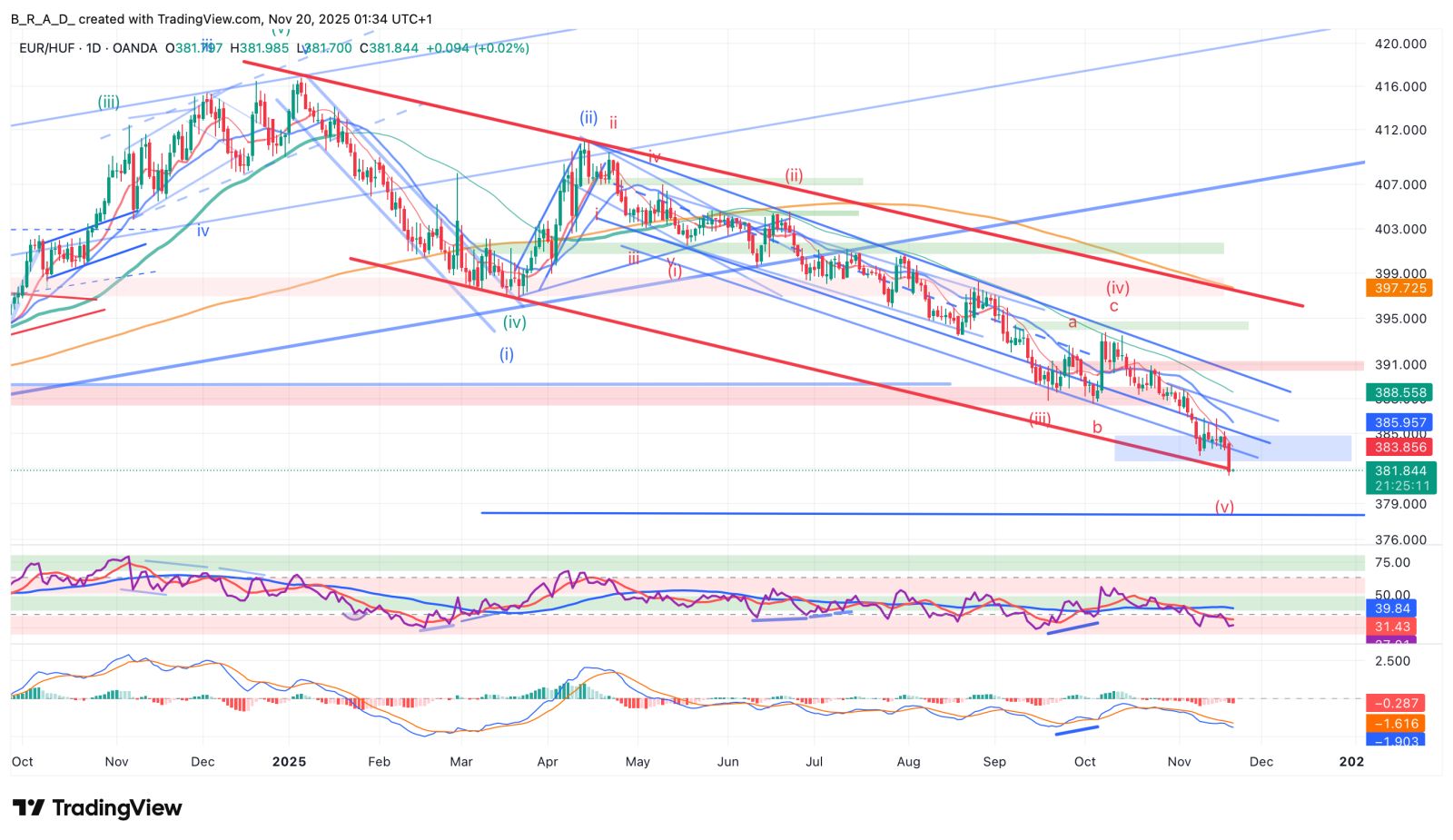Click the blue (ii) label at April peak

588,117
